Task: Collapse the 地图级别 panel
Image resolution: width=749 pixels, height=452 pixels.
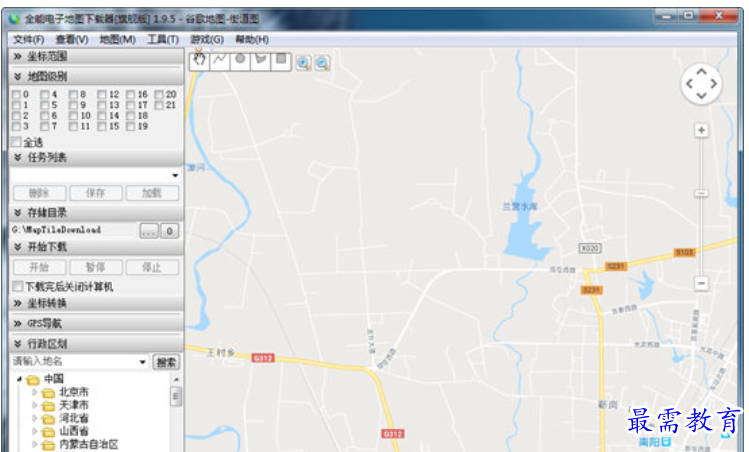Action: (18, 76)
